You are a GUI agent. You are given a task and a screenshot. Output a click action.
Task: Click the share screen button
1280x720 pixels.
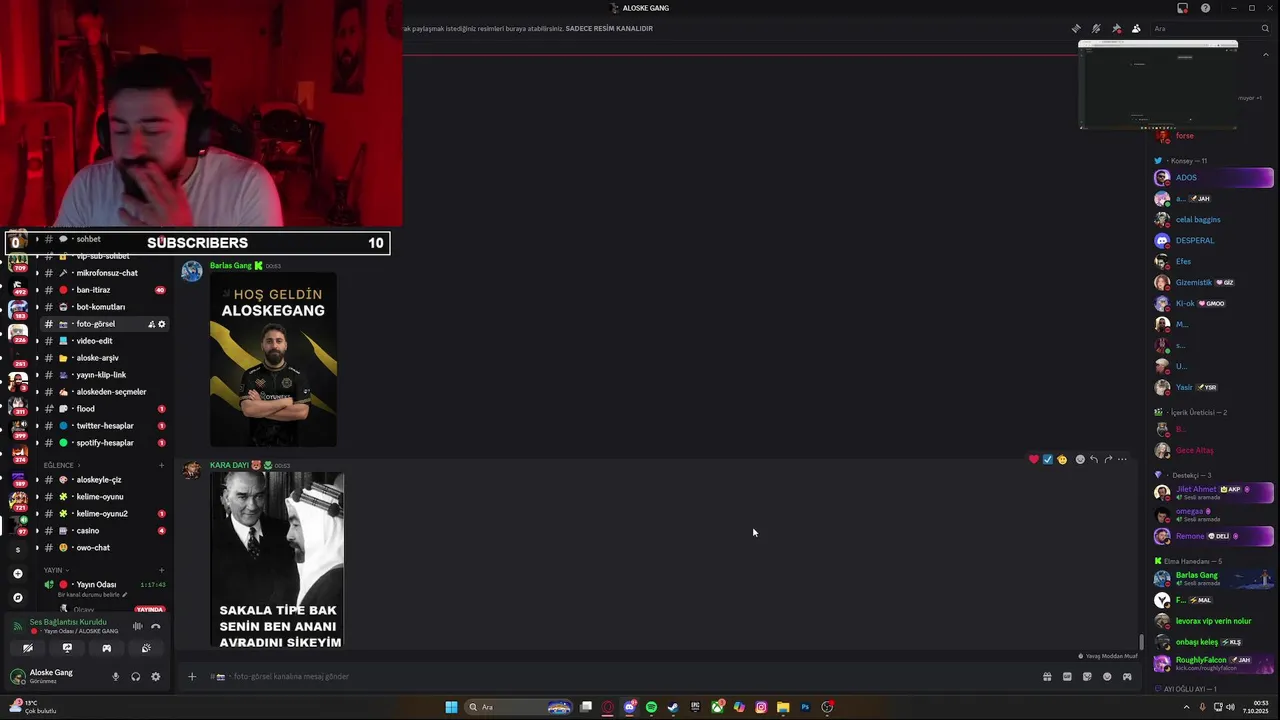pos(67,648)
